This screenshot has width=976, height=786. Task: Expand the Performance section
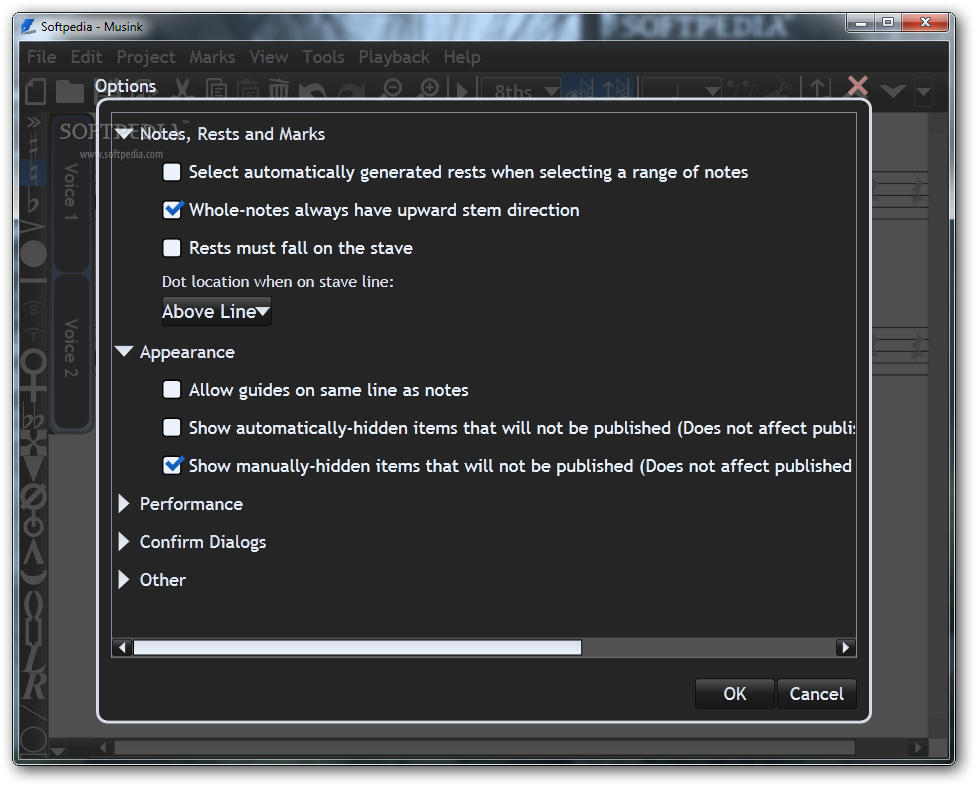tap(124, 503)
